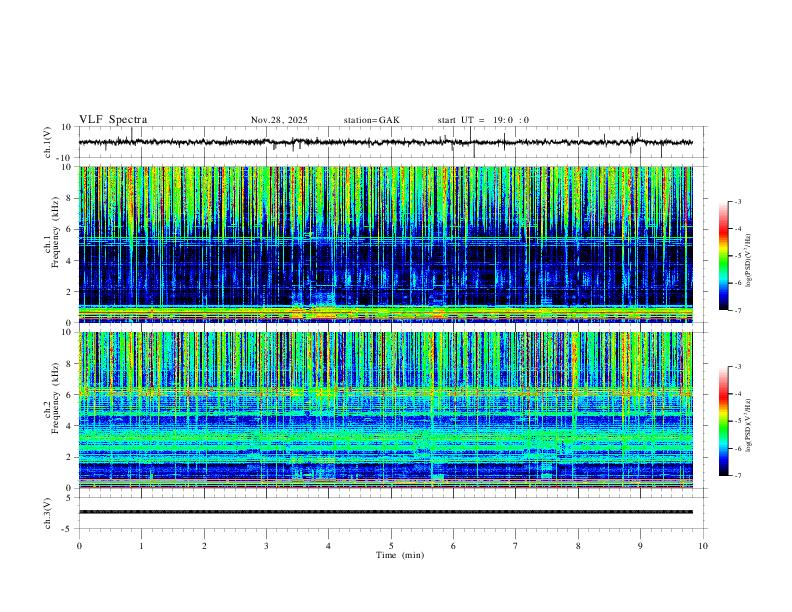Click the ch.2 spectrogram image panel

(386, 410)
